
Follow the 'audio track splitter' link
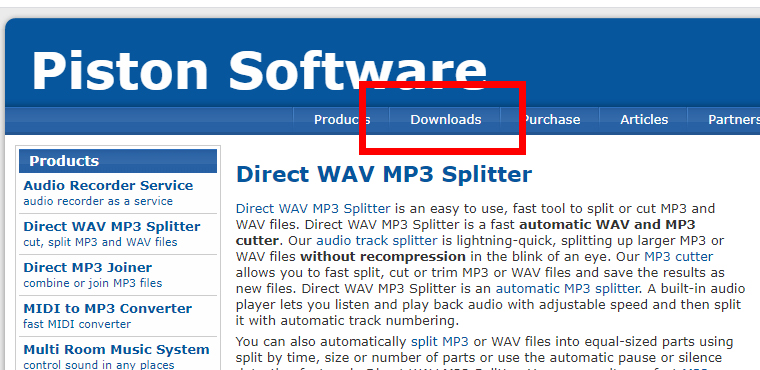(x=377, y=241)
